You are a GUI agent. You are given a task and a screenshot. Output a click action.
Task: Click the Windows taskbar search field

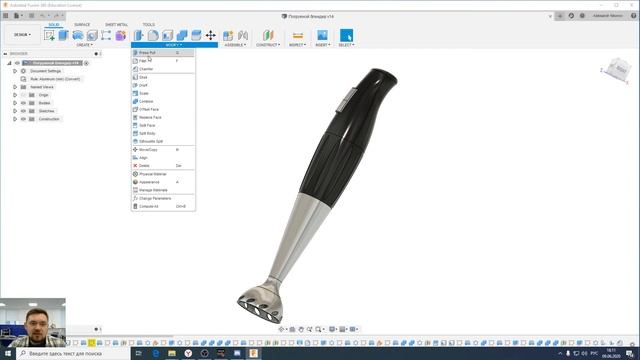pyautogui.click(x=73, y=353)
